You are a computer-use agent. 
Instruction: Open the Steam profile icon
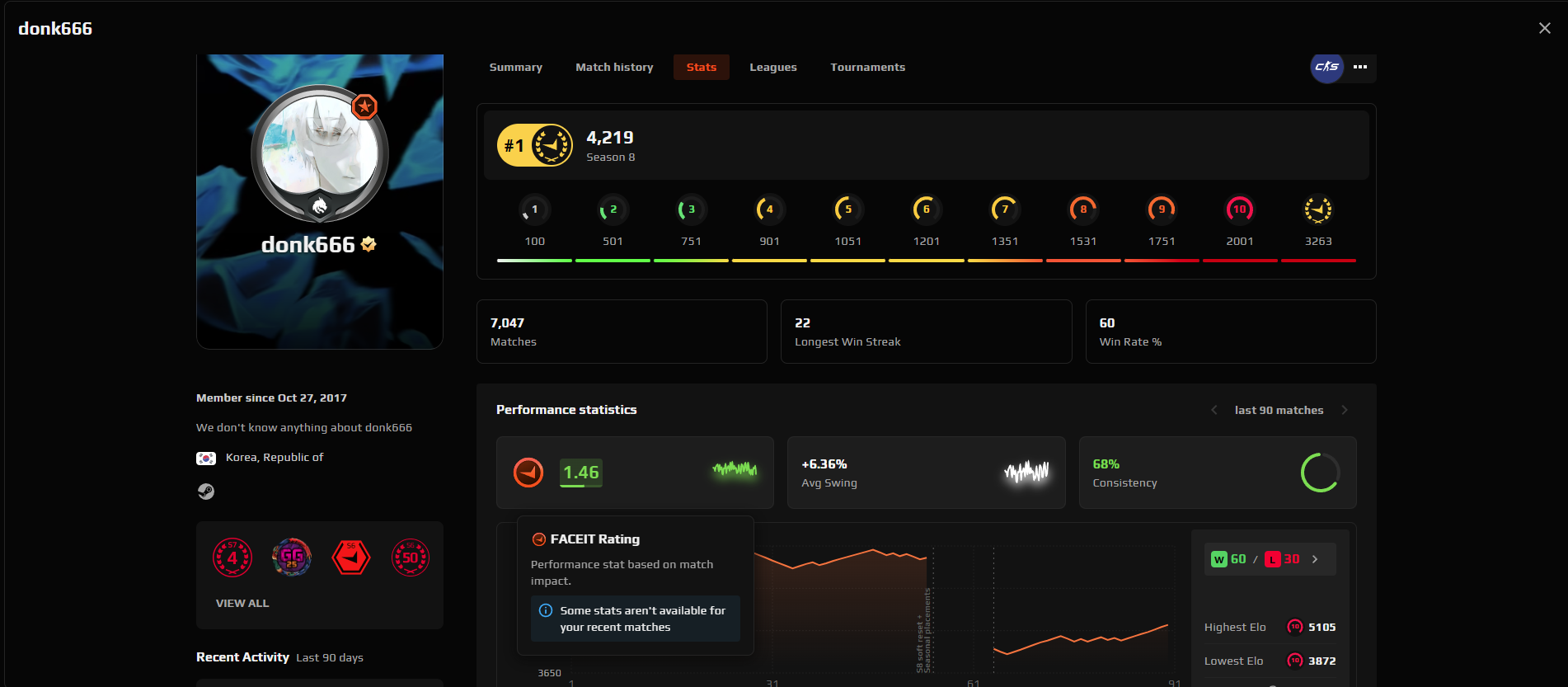pos(206,492)
